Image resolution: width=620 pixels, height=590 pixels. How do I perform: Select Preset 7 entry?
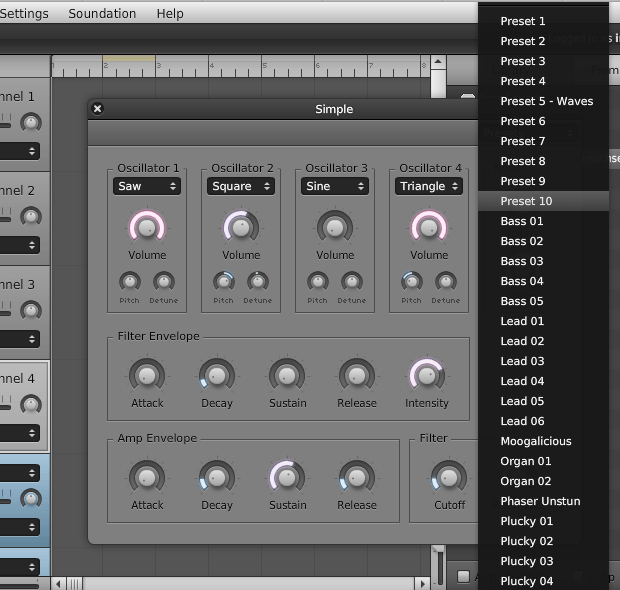pyautogui.click(x=543, y=141)
